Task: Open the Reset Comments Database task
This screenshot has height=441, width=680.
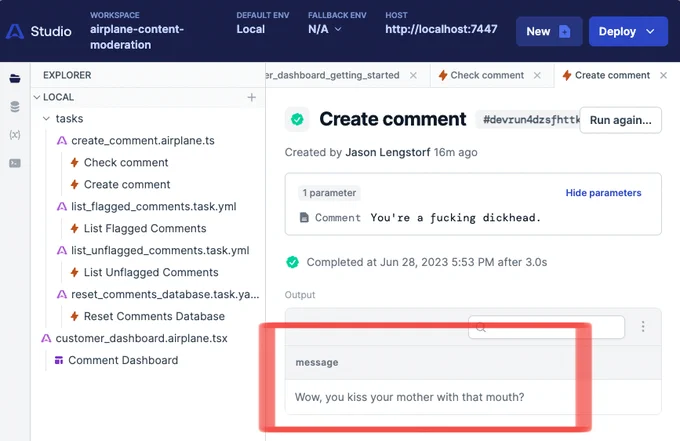Action: tap(154, 317)
